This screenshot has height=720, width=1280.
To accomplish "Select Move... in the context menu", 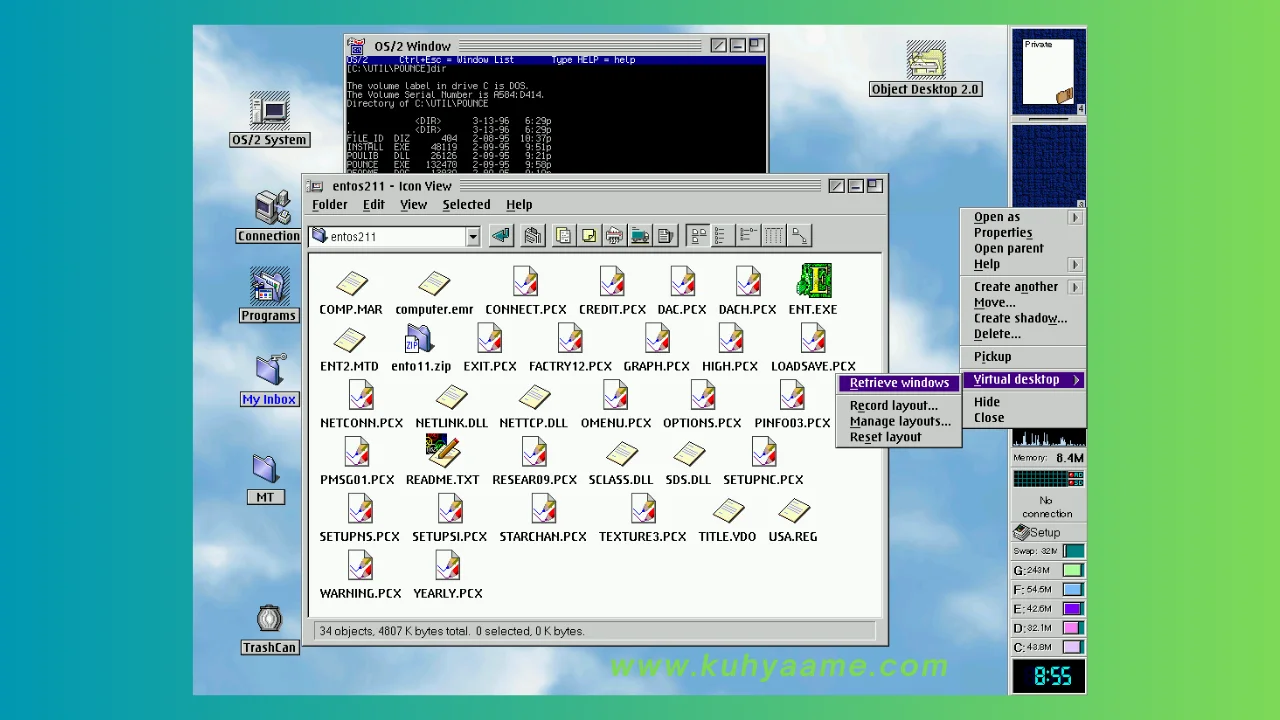I will coord(994,303).
